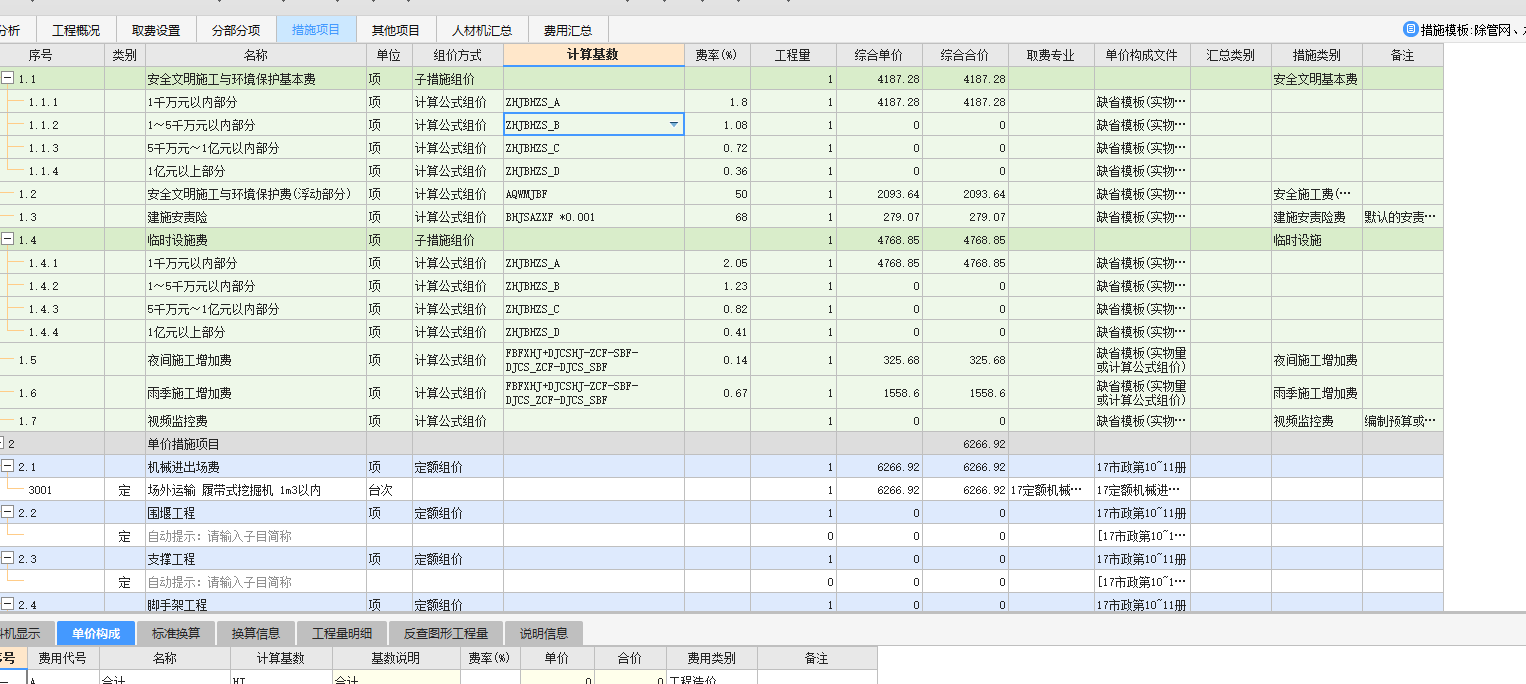
Task: Click the 综合单价 column header
Action: 879,55
